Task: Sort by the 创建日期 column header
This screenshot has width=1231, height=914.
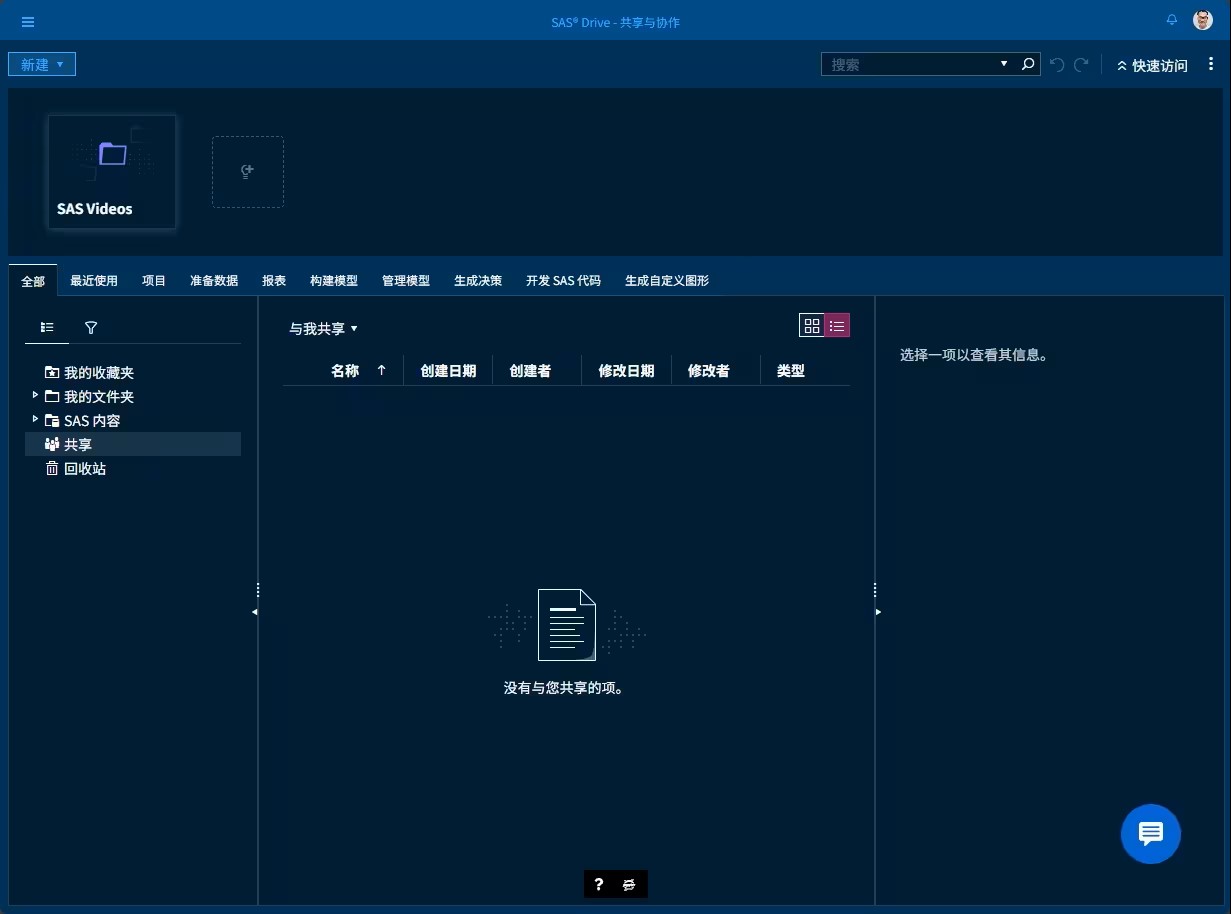Action: (448, 370)
